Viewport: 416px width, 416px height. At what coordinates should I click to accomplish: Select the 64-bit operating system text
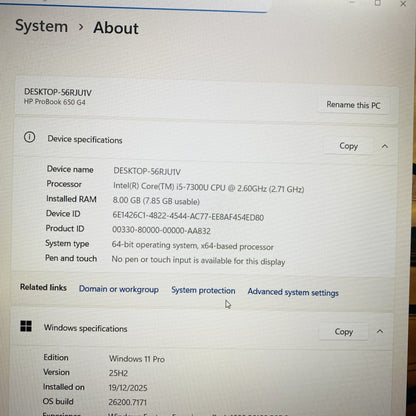(x=192, y=246)
